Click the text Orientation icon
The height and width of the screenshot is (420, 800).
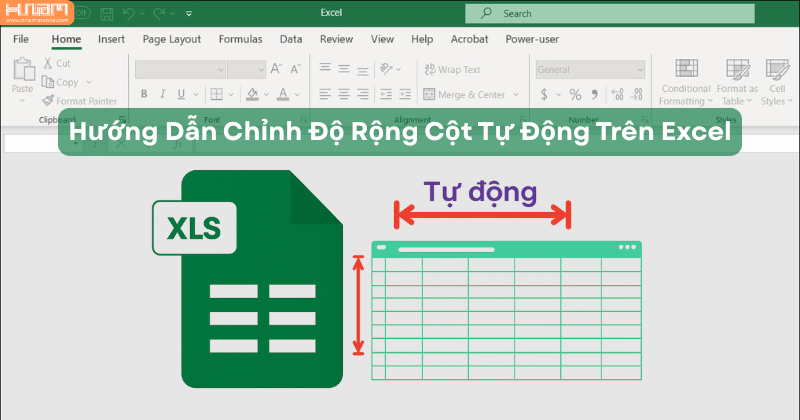coord(386,68)
